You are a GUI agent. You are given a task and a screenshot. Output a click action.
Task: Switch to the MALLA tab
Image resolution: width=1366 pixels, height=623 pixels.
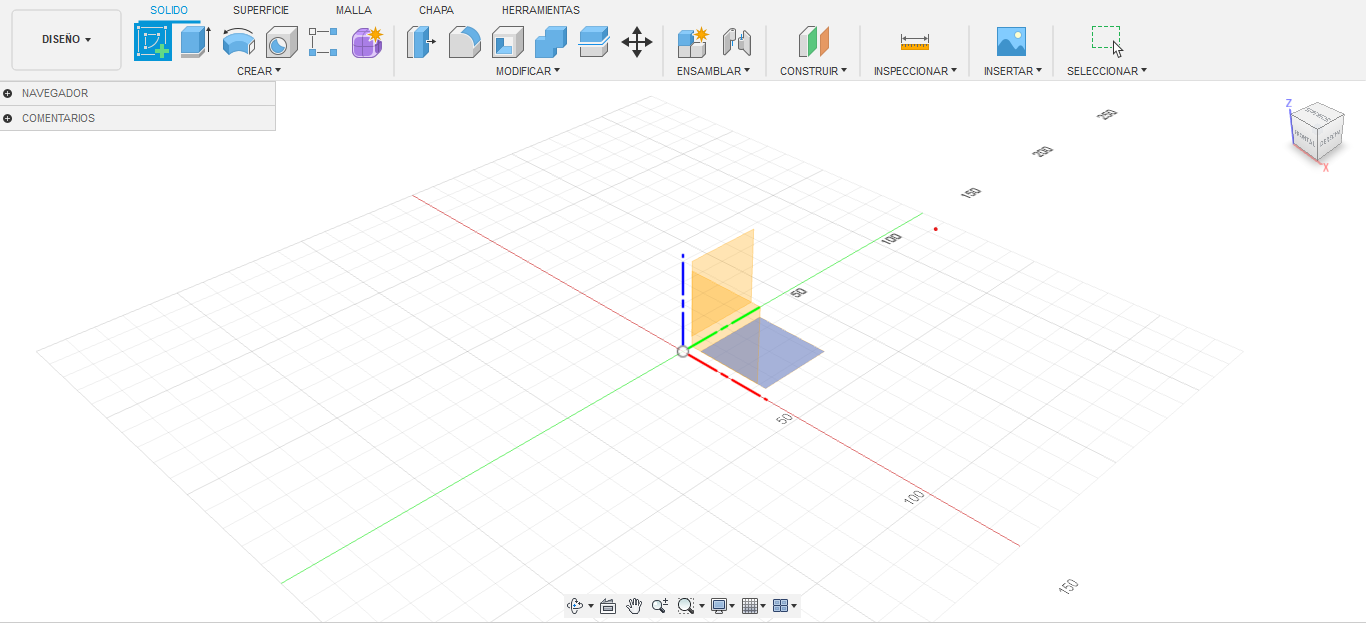tap(354, 10)
